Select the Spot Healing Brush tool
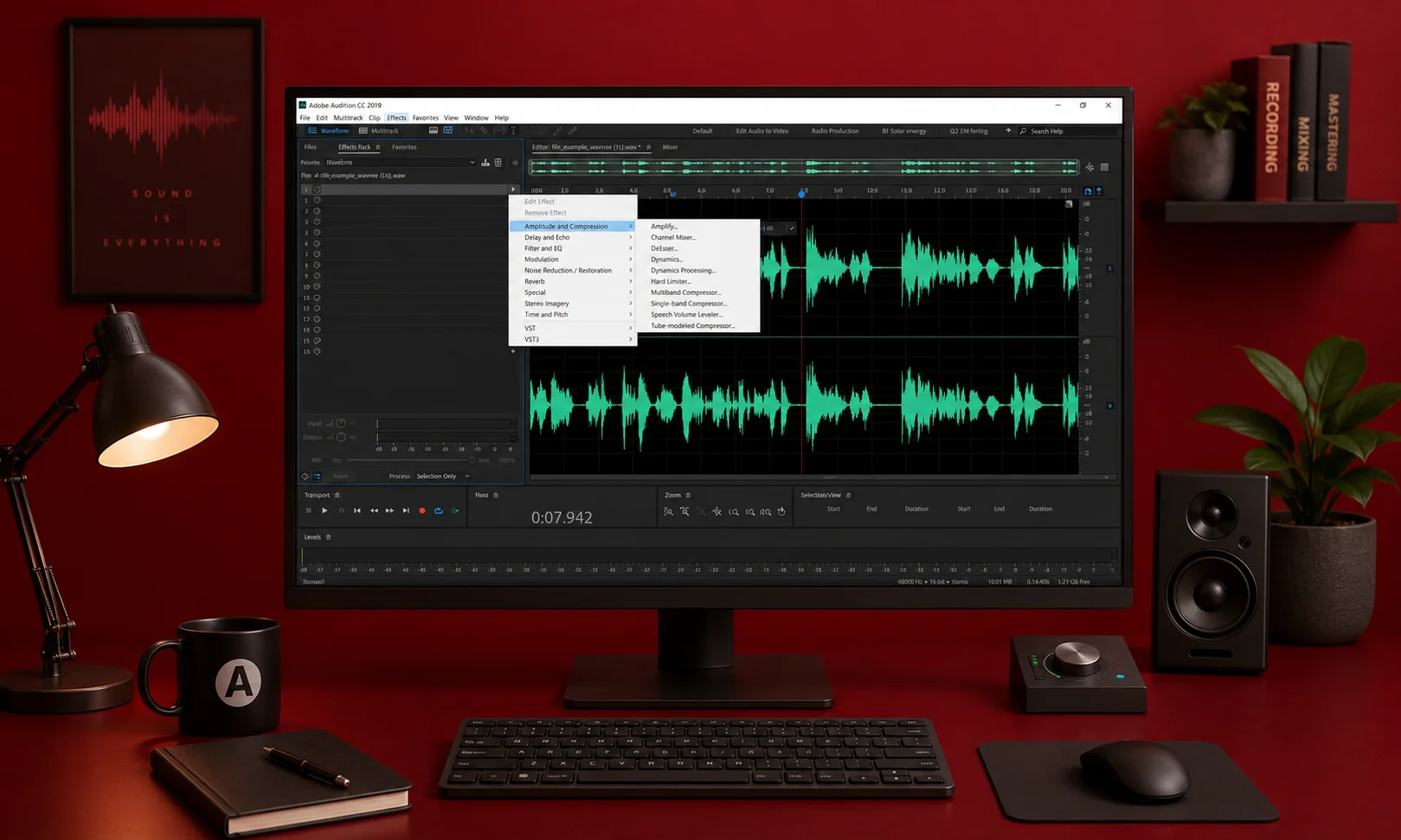1401x840 pixels. [572, 131]
